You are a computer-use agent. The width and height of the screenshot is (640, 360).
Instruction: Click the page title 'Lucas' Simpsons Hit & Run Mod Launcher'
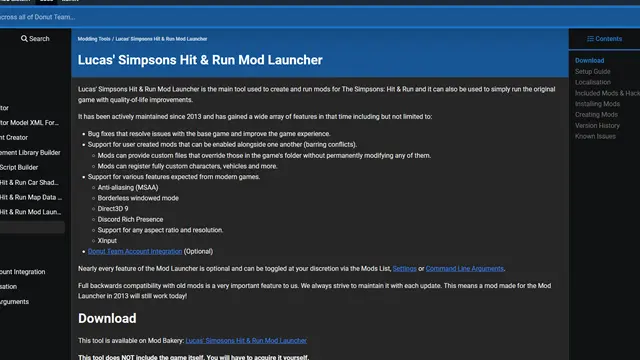pyautogui.click(x=200, y=60)
